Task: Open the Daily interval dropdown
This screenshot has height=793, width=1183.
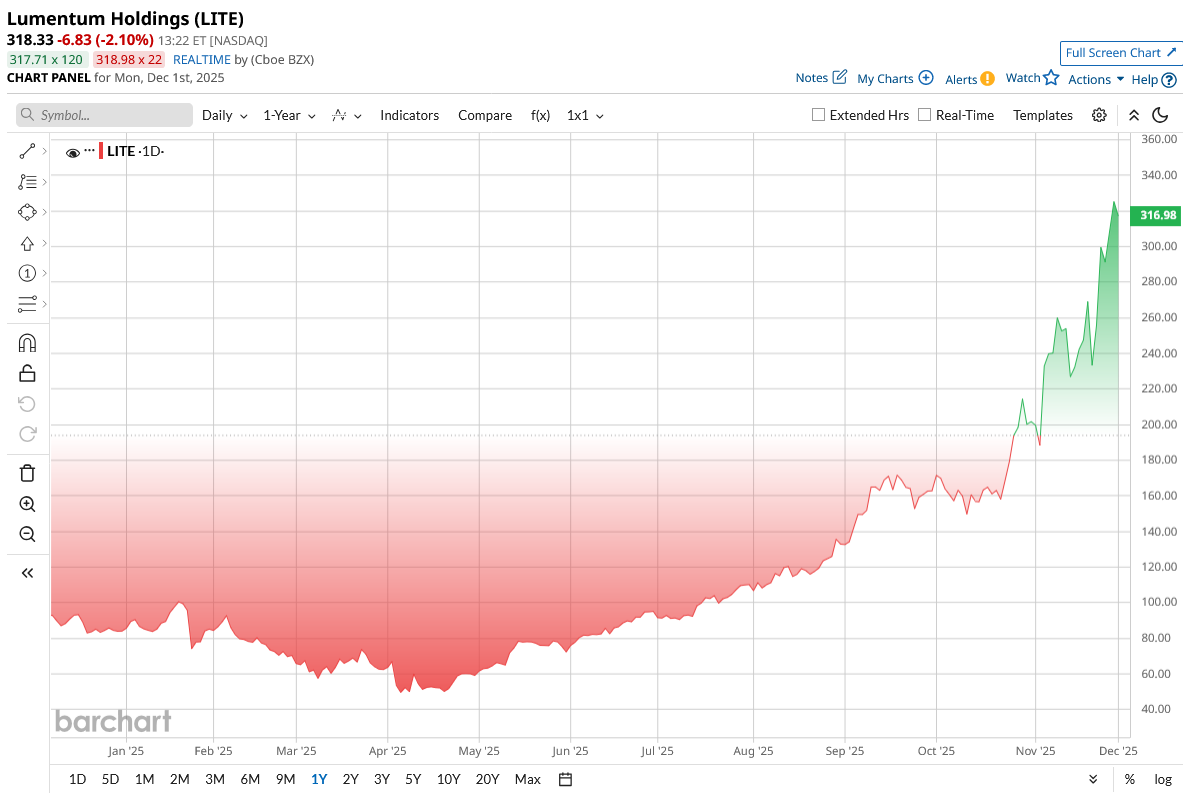Action: [225, 115]
